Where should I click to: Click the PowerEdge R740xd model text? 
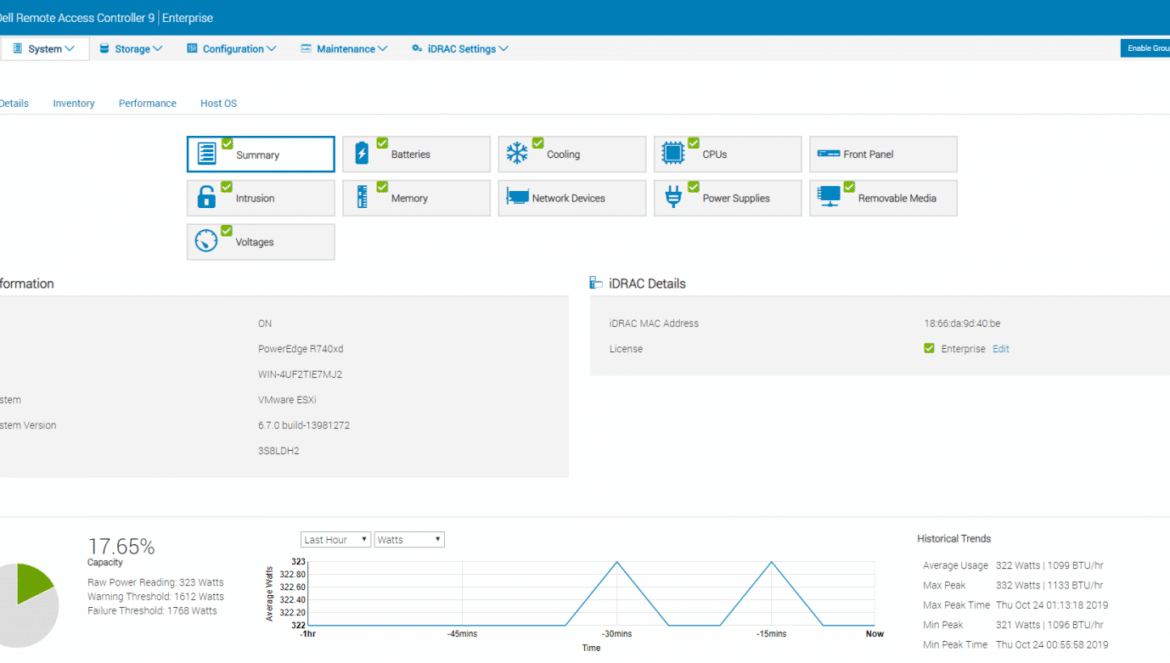[x=301, y=348]
